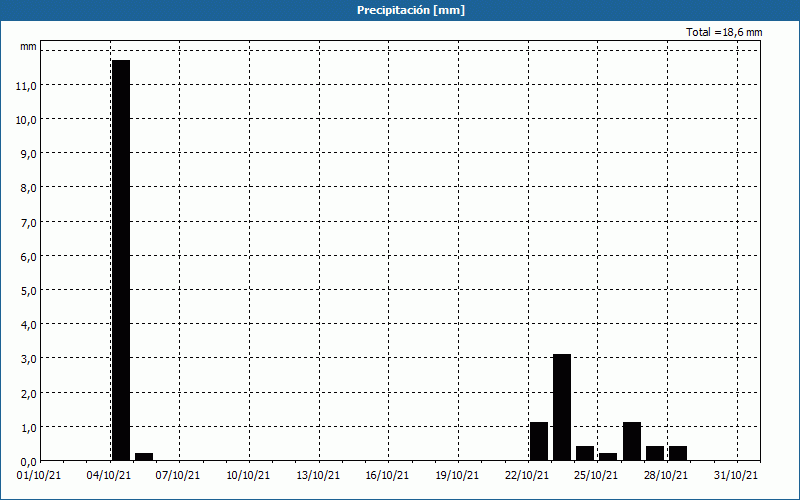Select the '7,0' y-axis label
This screenshot has height=500, width=800.
[29, 222]
